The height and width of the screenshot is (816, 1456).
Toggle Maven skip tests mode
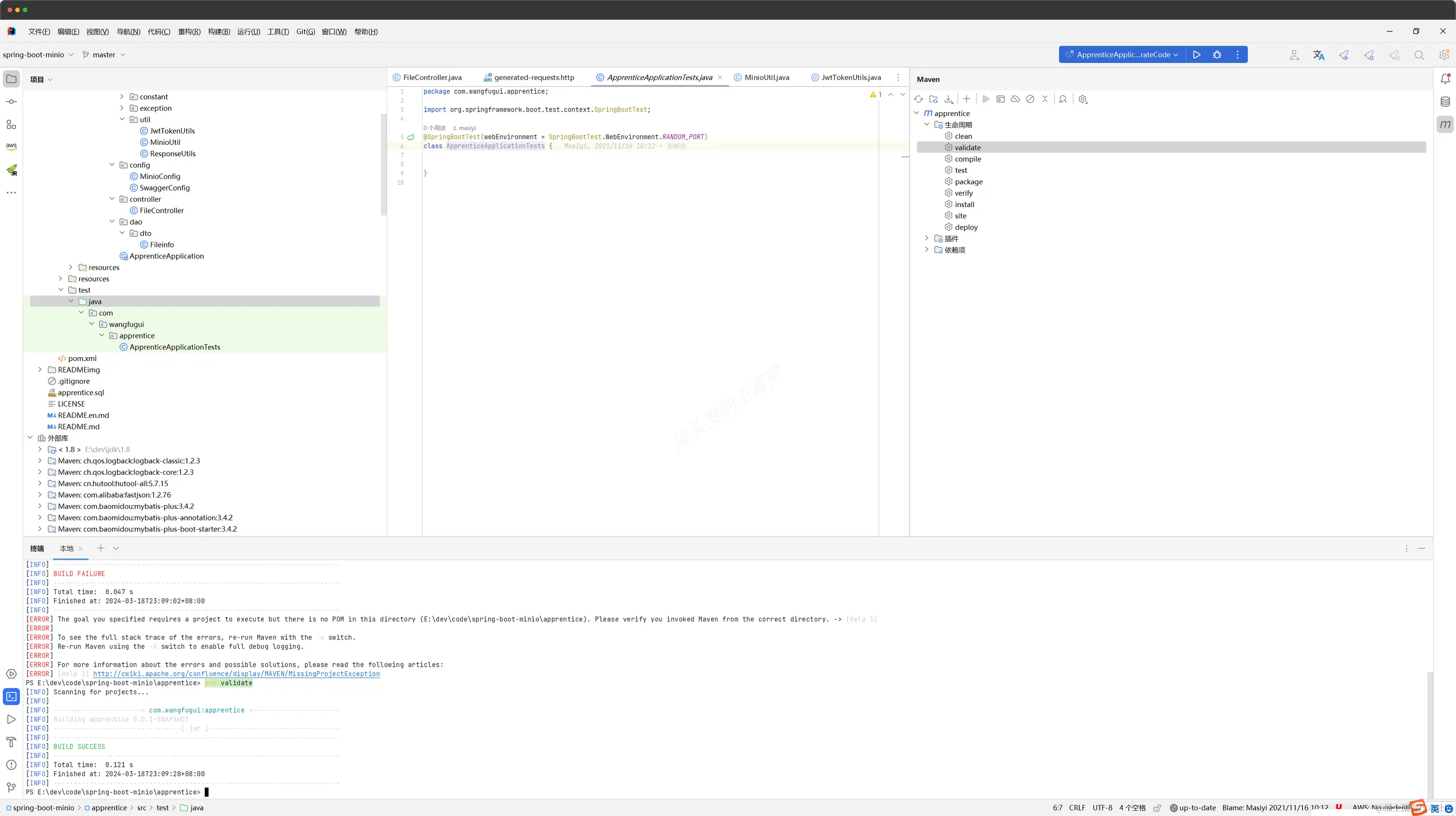click(x=1030, y=99)
